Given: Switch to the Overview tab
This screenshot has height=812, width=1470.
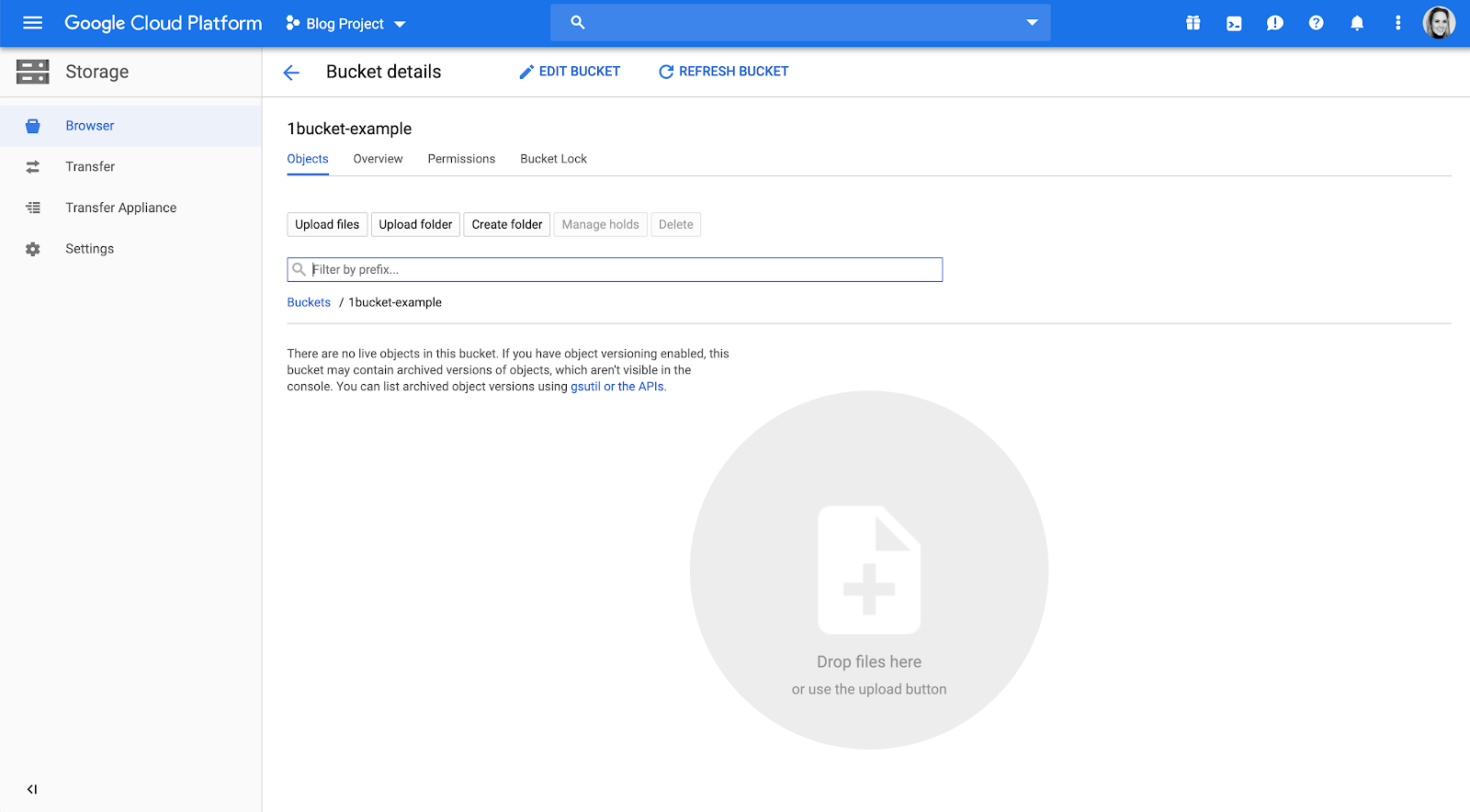Looking at the screenshot, I should (378, 159).
